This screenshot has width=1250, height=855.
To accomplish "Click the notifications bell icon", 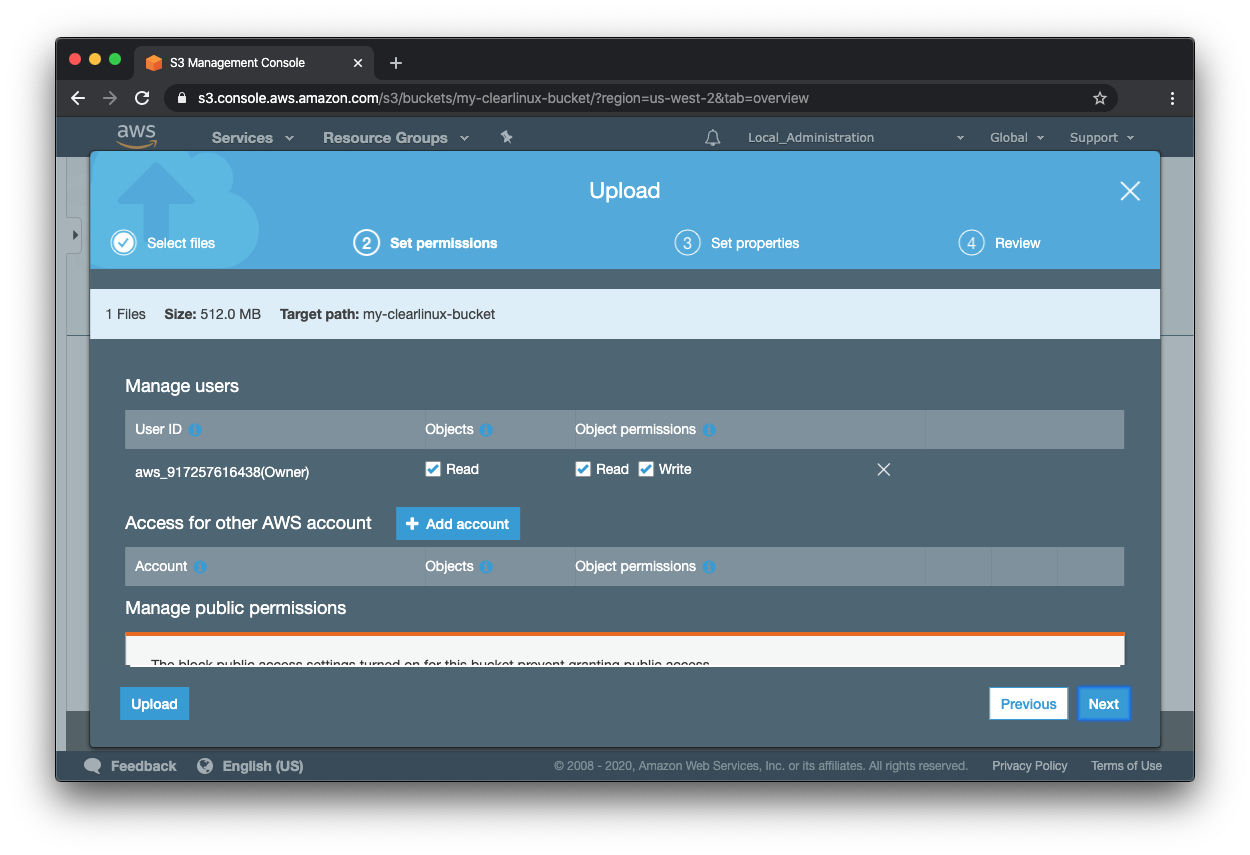I will (x=712, y=138).
